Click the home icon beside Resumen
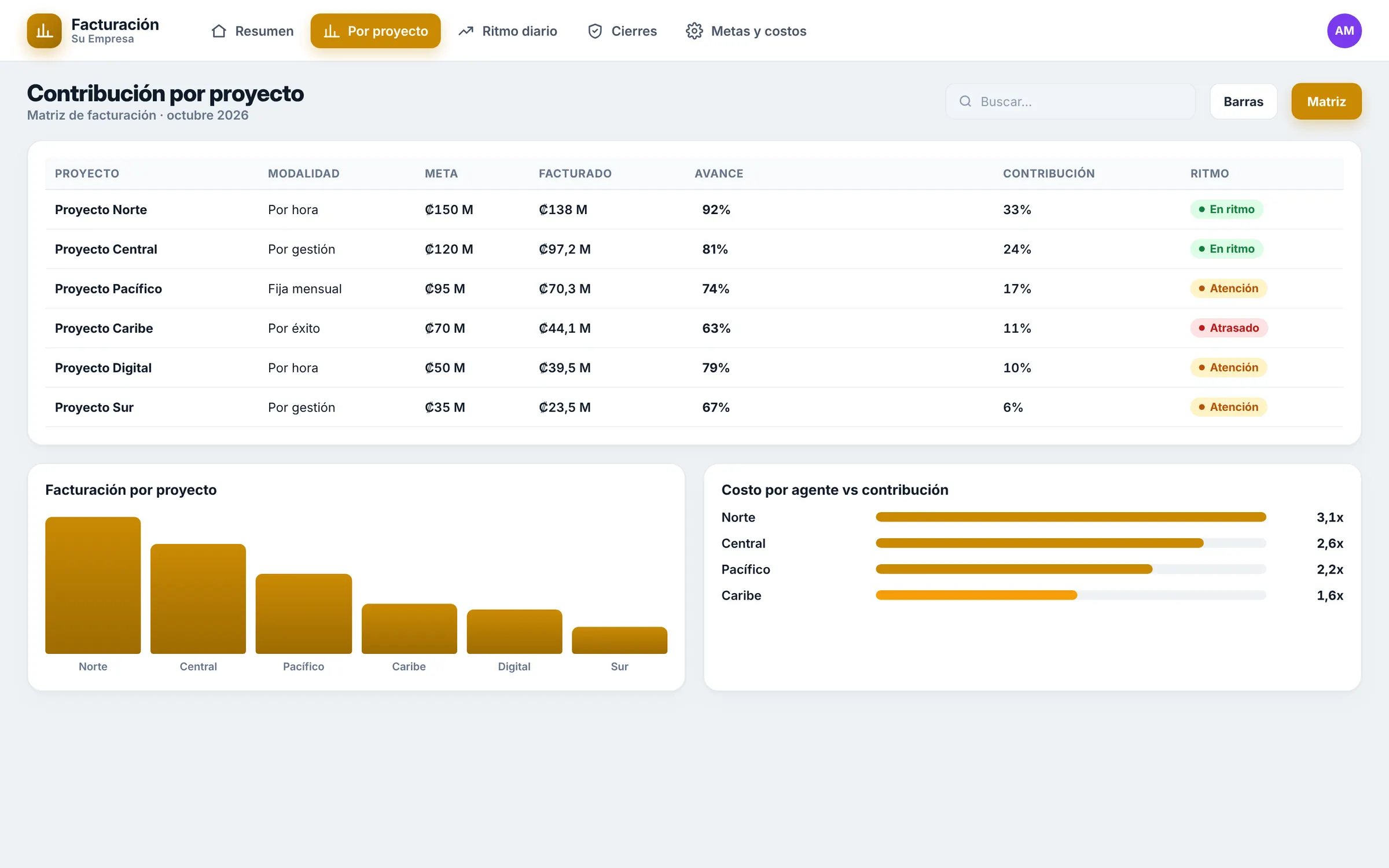Viewport: 1389px width, 868px height. (219, 31)
